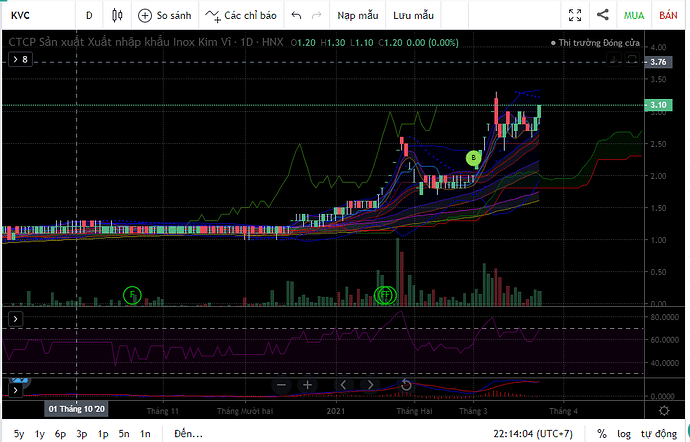Expand the MACD pane legend

15,390
